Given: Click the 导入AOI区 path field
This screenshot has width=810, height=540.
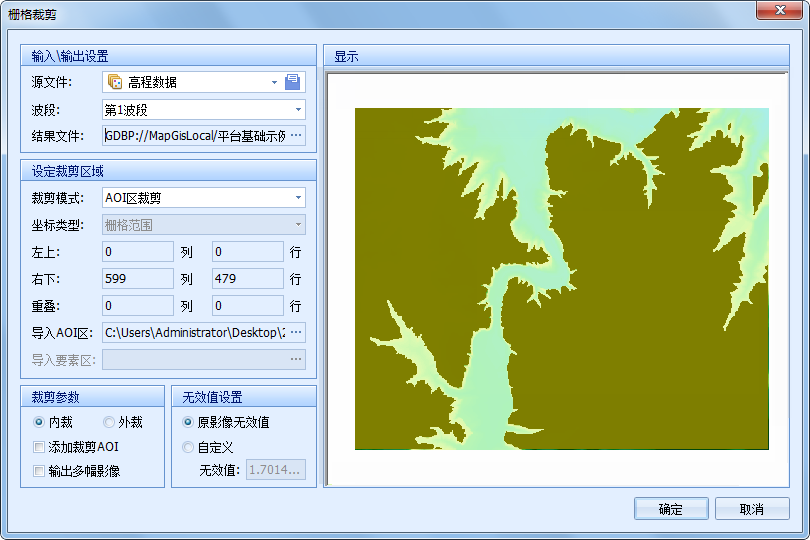Looking at the screenshot, I should (x=195, y=332).
